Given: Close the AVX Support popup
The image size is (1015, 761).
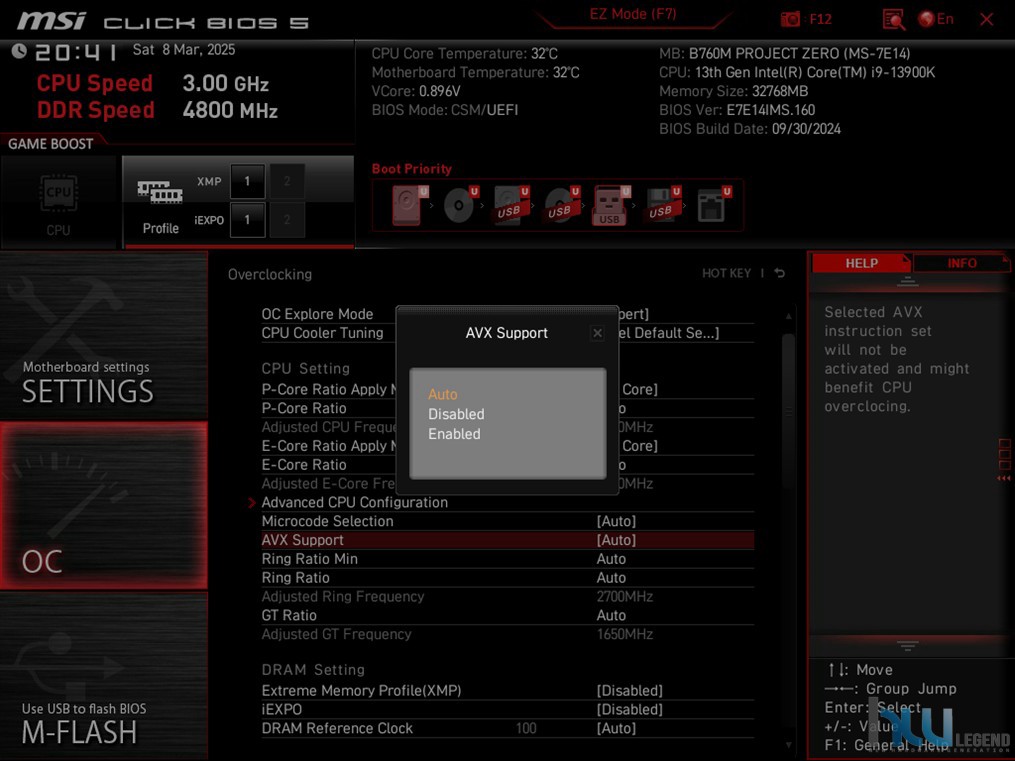Looking at the screenshot, I should (597, 333).
